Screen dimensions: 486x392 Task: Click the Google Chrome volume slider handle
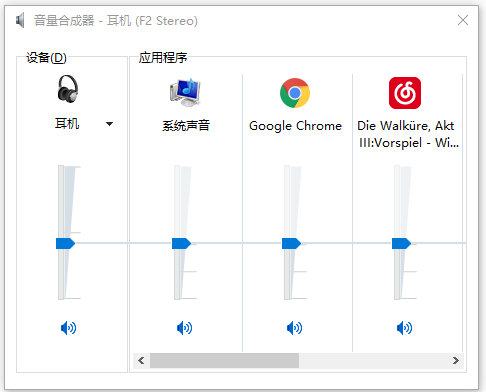(291, 244)
